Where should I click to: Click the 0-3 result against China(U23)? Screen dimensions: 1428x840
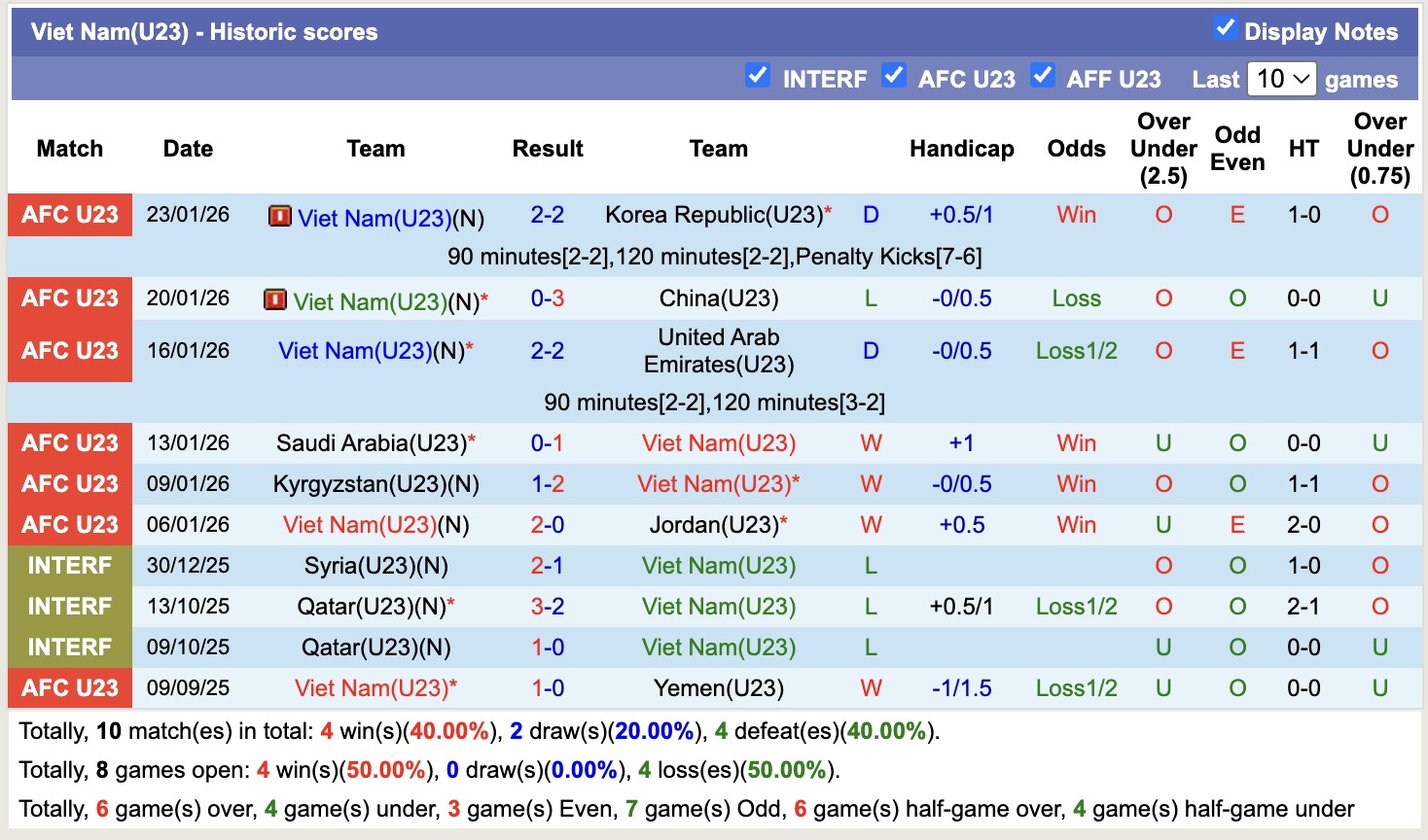point(548,298)
